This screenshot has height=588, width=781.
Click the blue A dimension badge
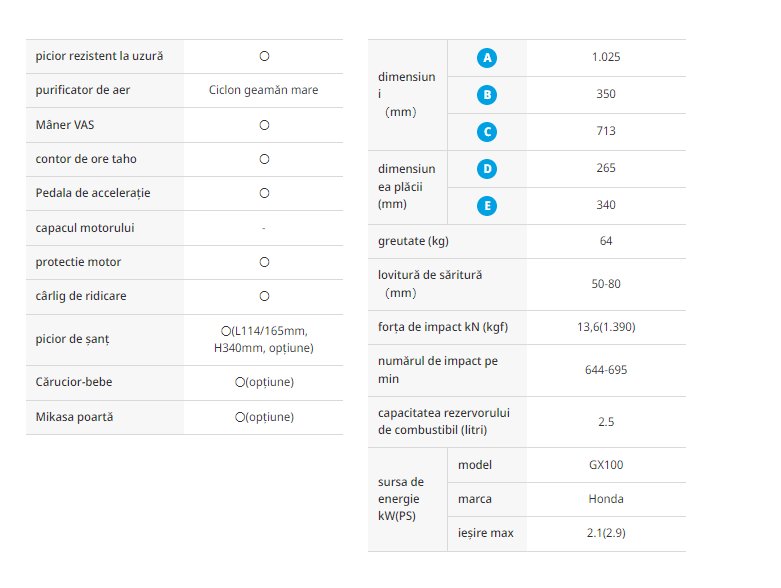click(x=487, y=58)
